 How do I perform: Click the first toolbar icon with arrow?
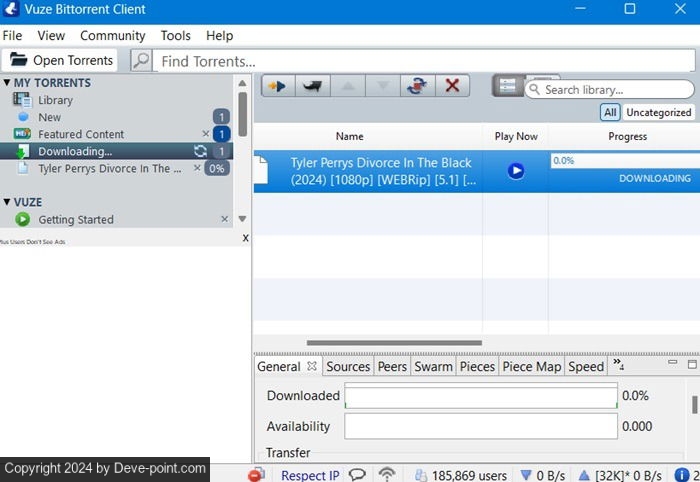coord(278,87)
